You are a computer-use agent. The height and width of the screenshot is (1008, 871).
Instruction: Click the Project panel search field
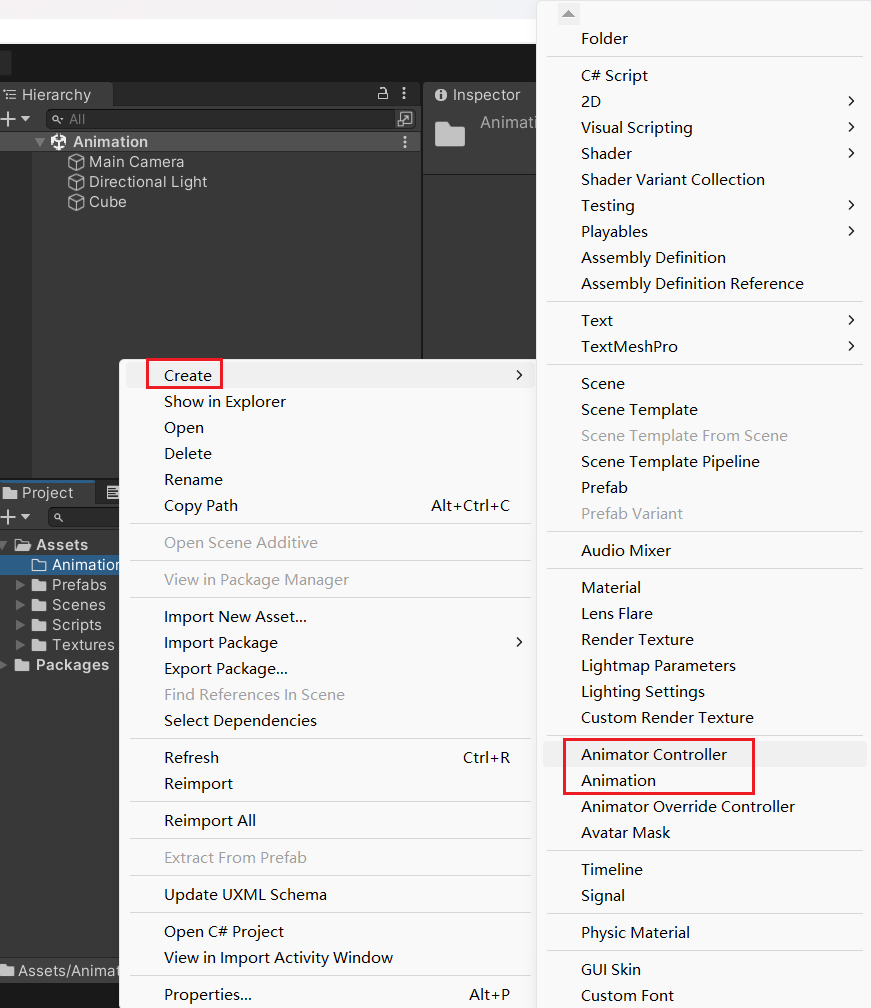84,517
